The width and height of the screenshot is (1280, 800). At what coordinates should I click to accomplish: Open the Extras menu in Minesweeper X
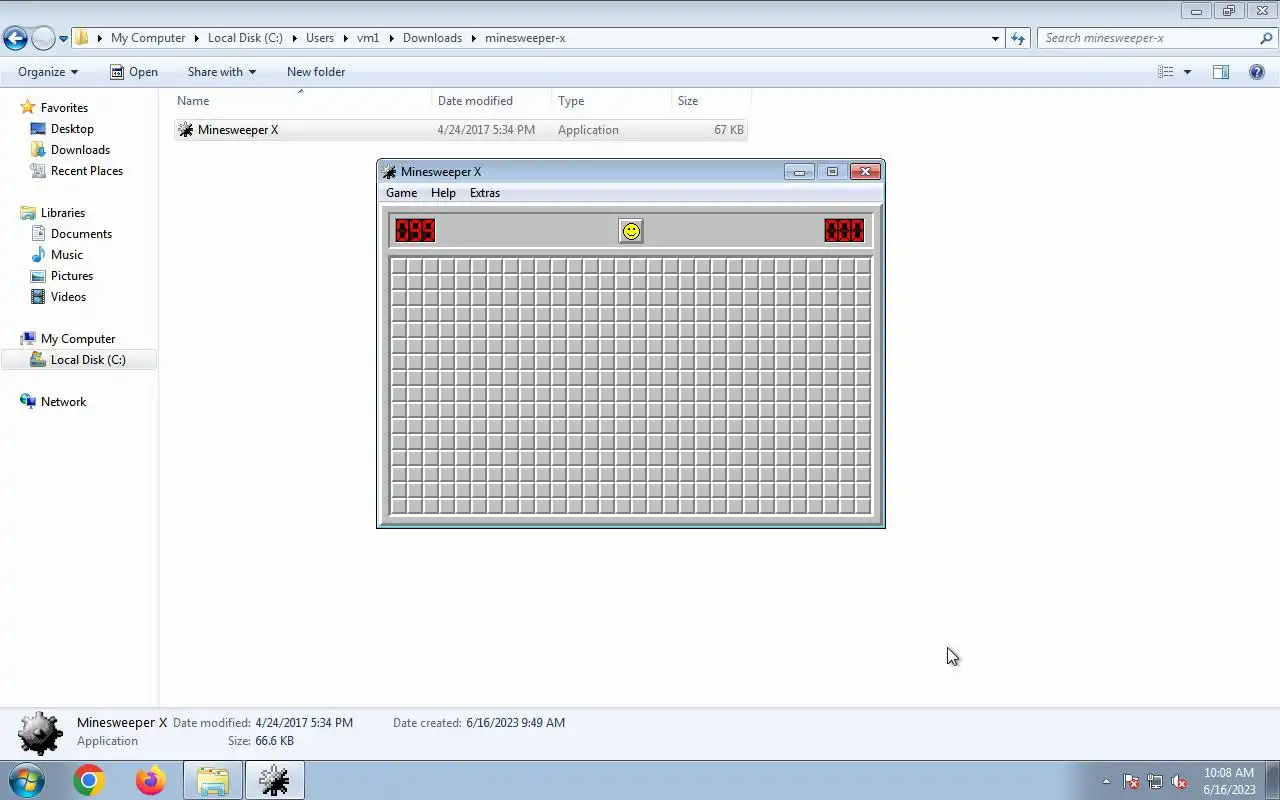pos(485,193)
